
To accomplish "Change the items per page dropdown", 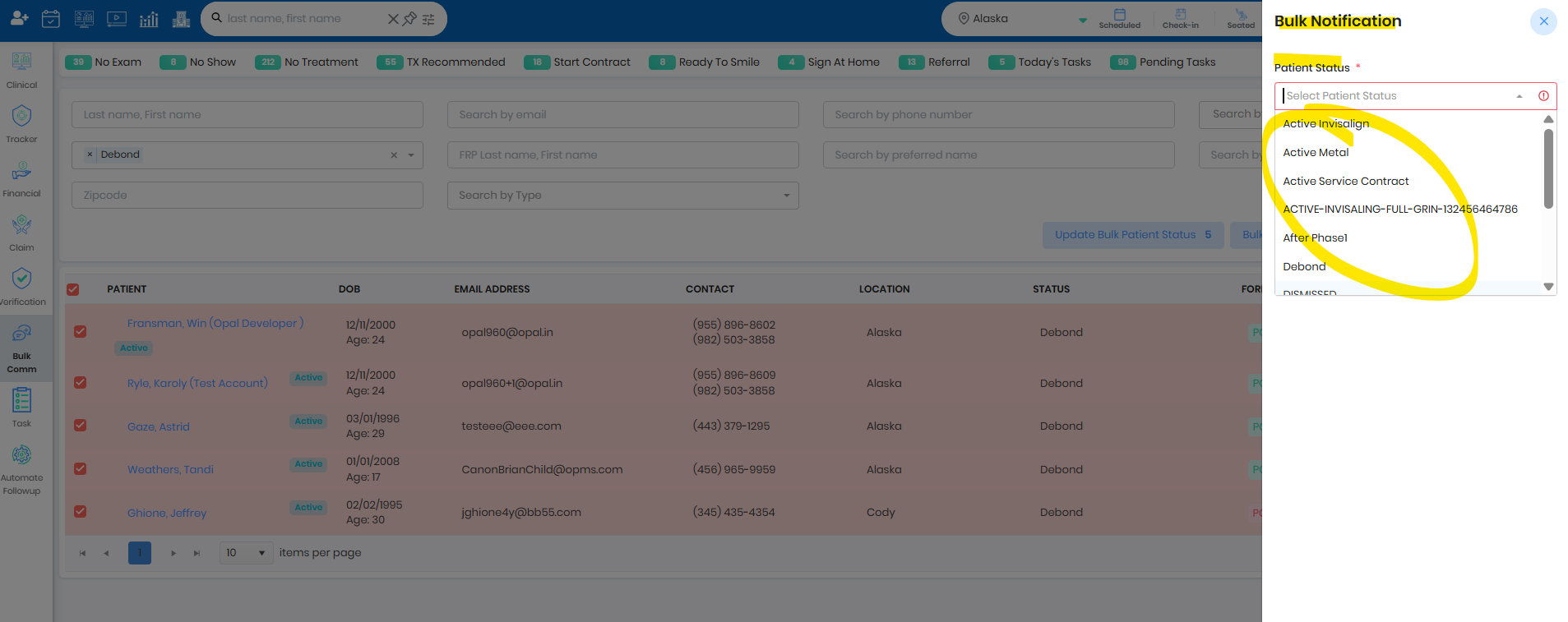I will tap(246, 552).
